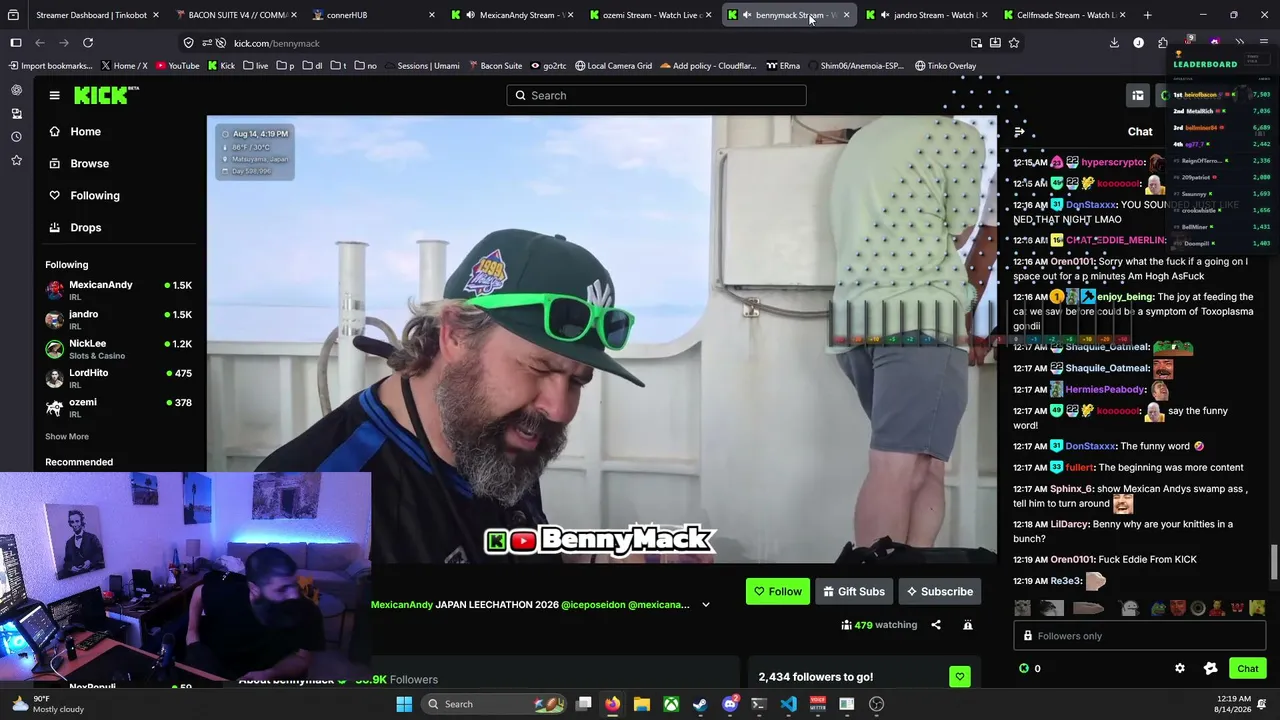Switch to ozemi Stream tab
This screenshot has width=1280, height=720.
(x=652, y=15)
